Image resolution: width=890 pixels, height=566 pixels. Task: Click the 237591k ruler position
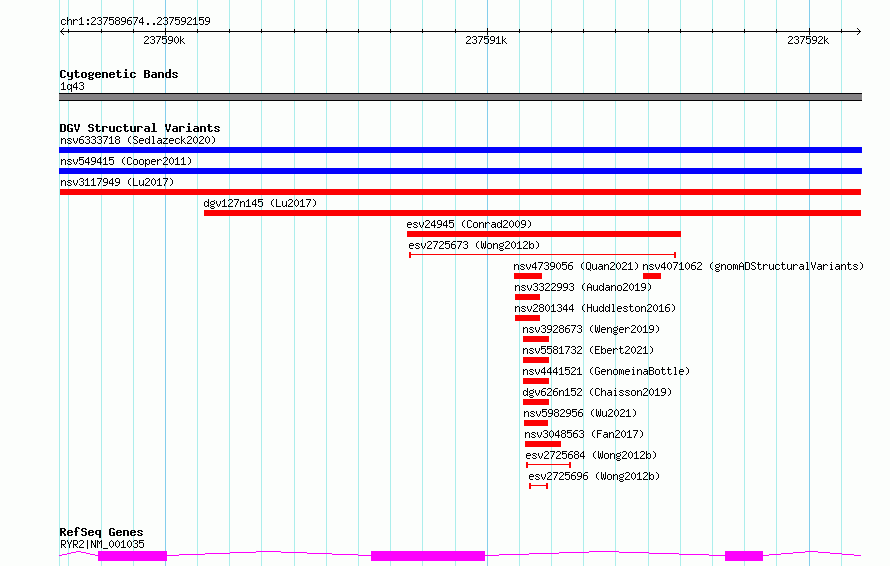pos(486,40)
